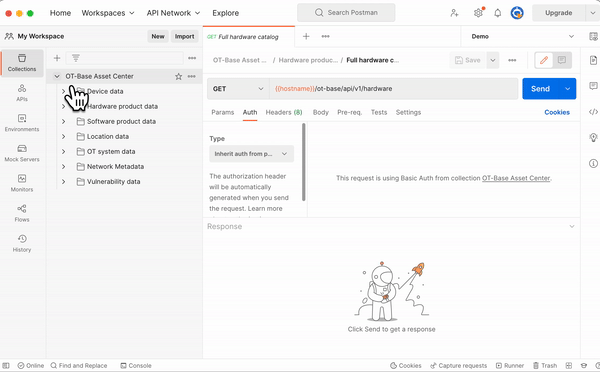
Task: Switch to the Headers tab
Action: [284, 112]
